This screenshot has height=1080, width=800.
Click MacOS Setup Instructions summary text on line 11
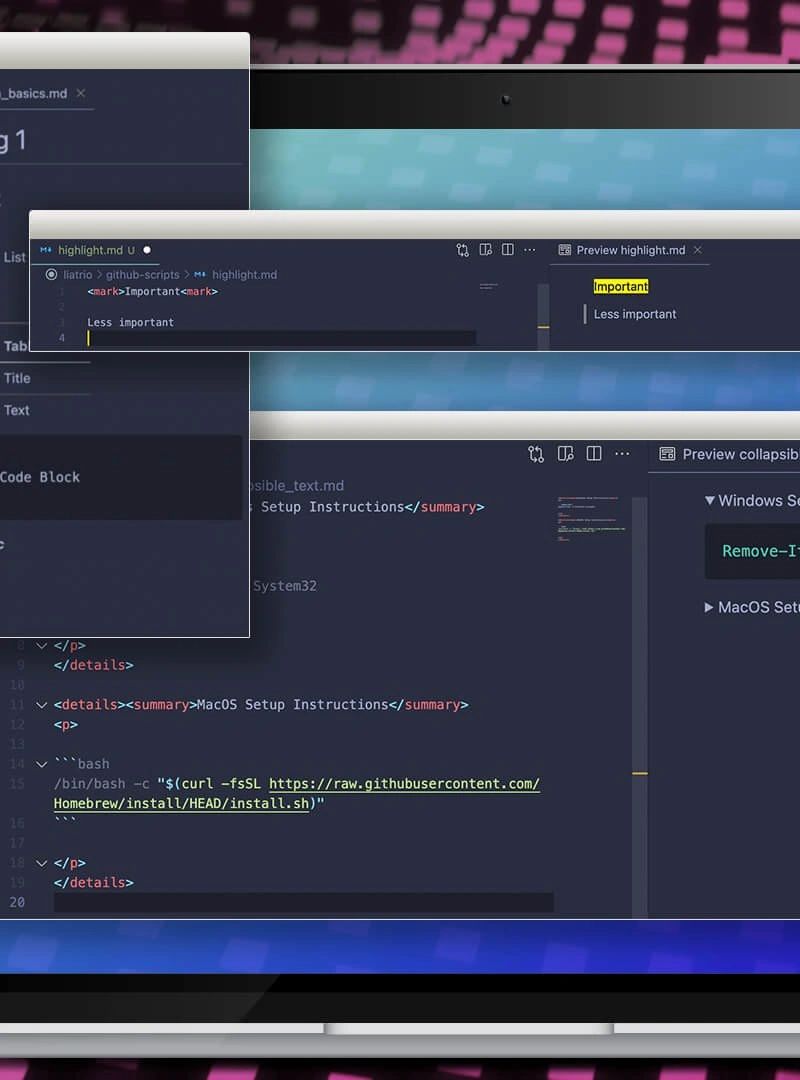click(292, 705)
